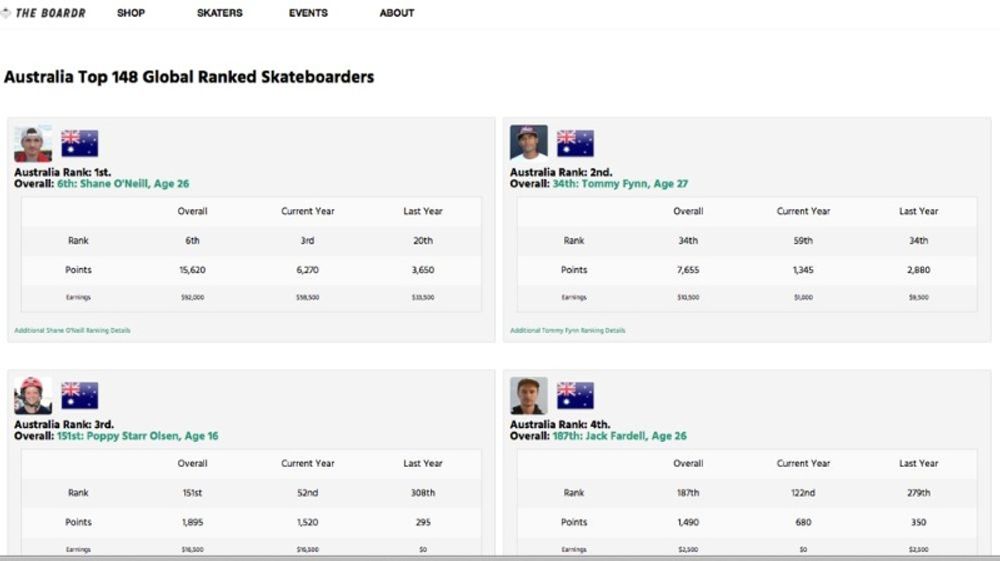Screen dimensions: 1000x561
Task: Click Australia flag in Tommy Fynn card
Action: click(x=575, y=143)
